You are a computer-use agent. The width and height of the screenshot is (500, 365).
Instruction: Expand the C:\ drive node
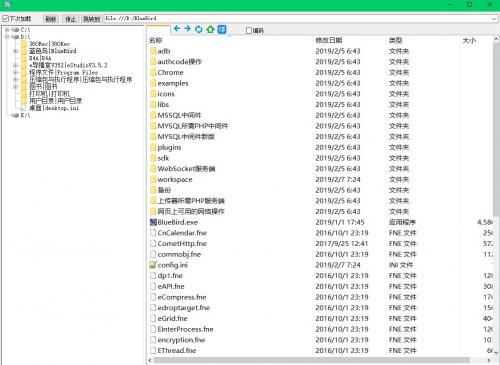coord(7,30)
